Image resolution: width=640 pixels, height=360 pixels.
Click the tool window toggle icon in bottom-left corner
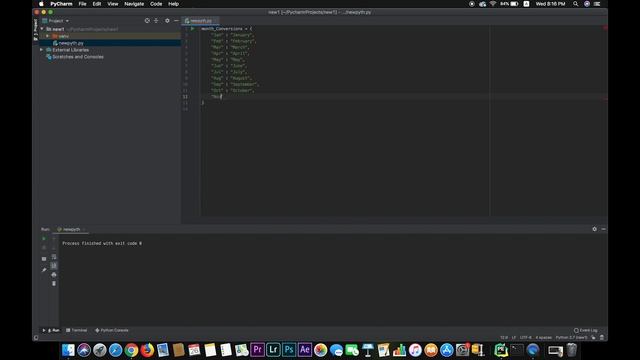(x=36, y=338)
